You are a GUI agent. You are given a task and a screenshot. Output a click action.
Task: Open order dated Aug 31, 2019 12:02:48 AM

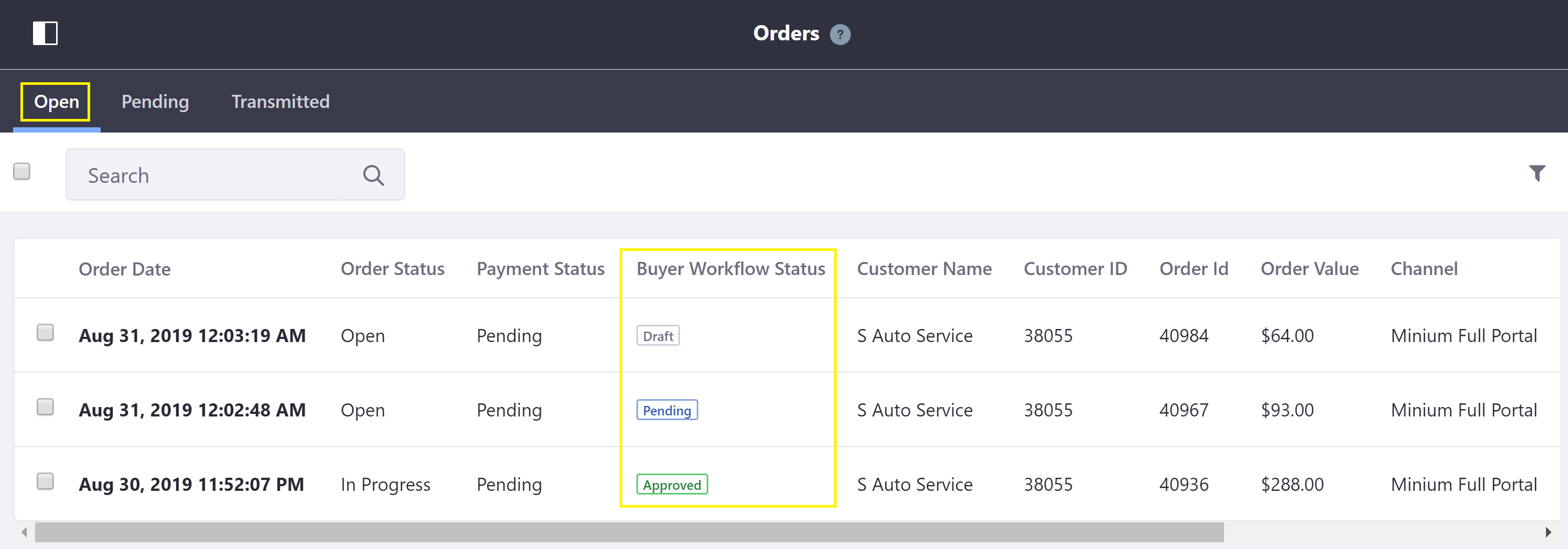(x=192, y=410)
